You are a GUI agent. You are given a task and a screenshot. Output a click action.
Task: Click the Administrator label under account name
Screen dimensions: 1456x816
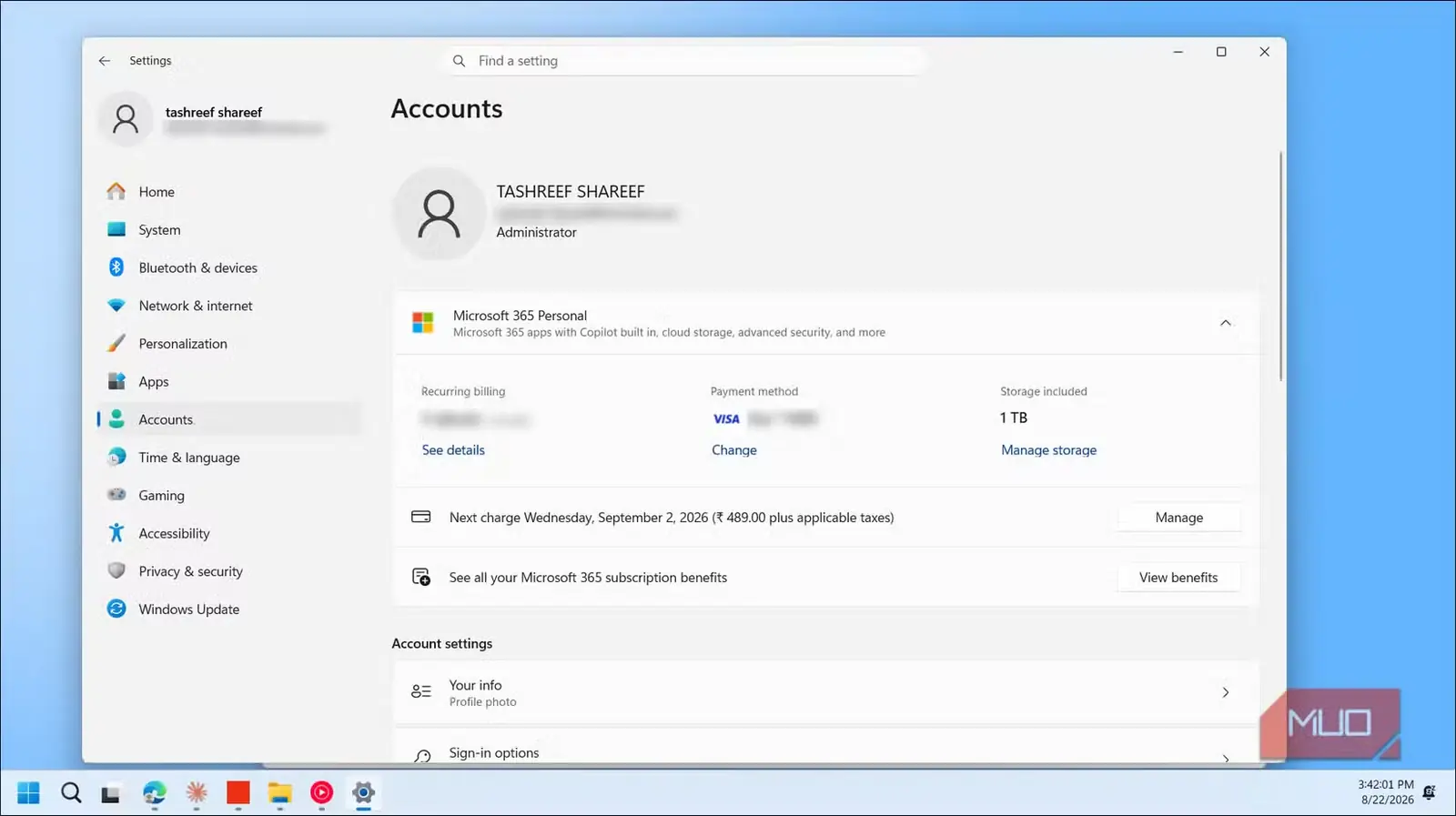(536, 233)
